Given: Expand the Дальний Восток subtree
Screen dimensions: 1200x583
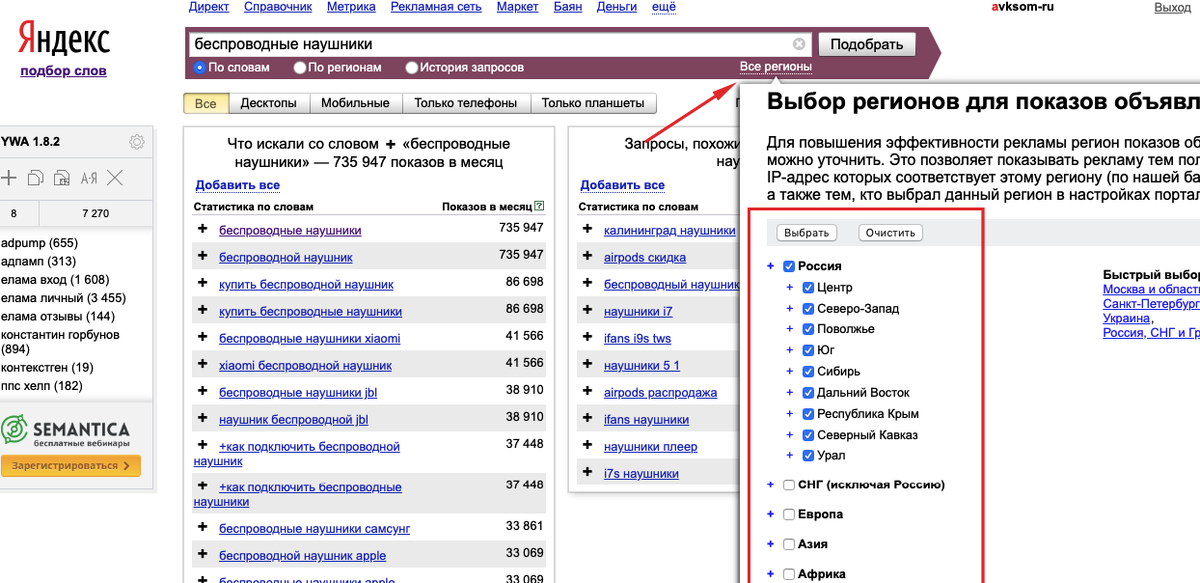Looking at the screenshot, I should (x=790, y=392).
